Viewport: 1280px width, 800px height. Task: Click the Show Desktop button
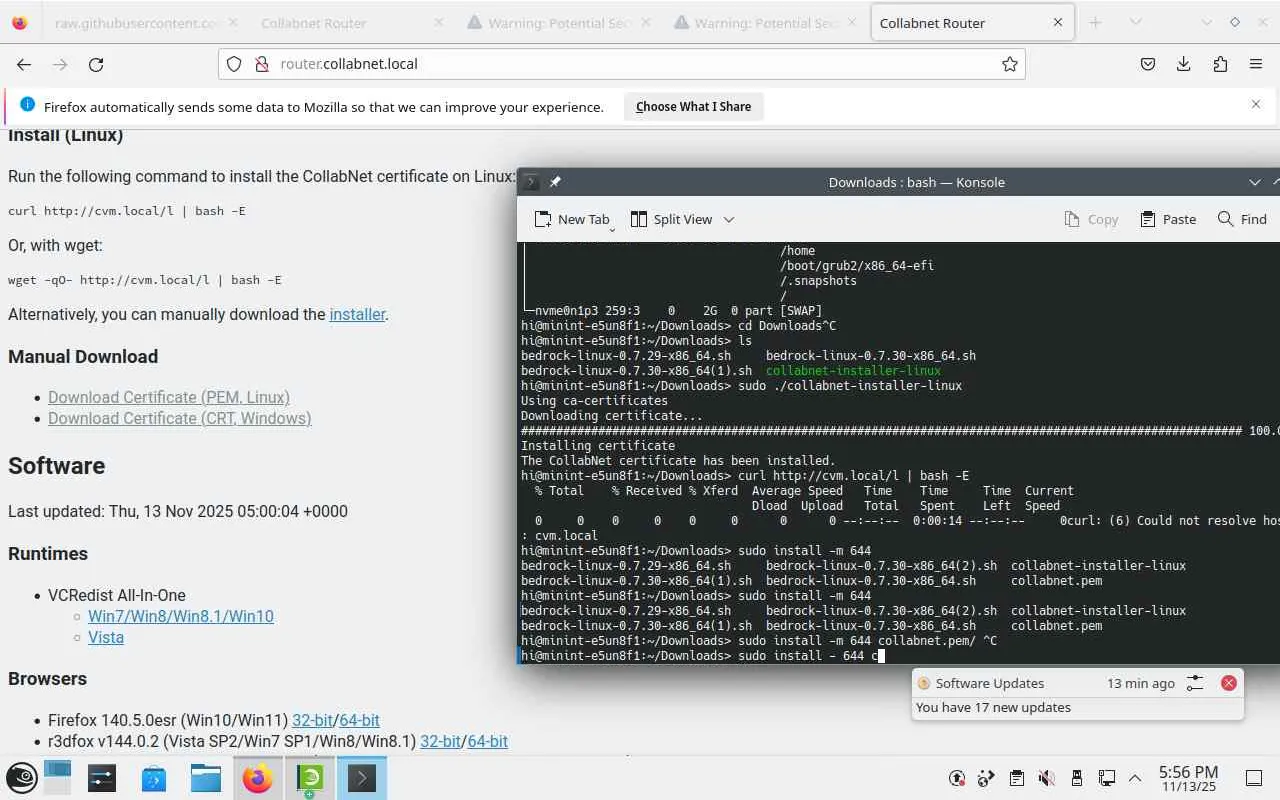click(1253, 778)
